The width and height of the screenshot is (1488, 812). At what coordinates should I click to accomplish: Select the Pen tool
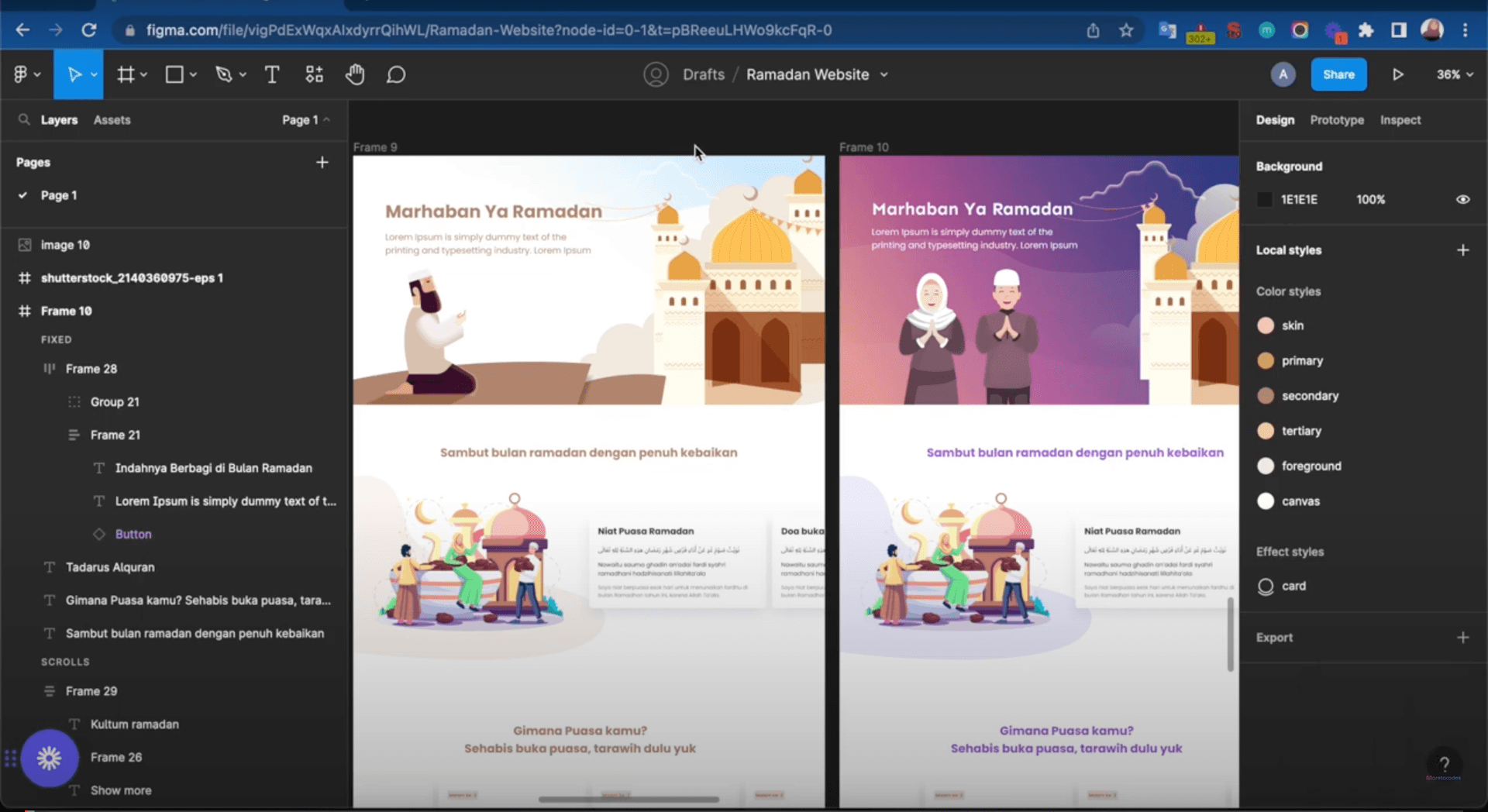(224, 74)
